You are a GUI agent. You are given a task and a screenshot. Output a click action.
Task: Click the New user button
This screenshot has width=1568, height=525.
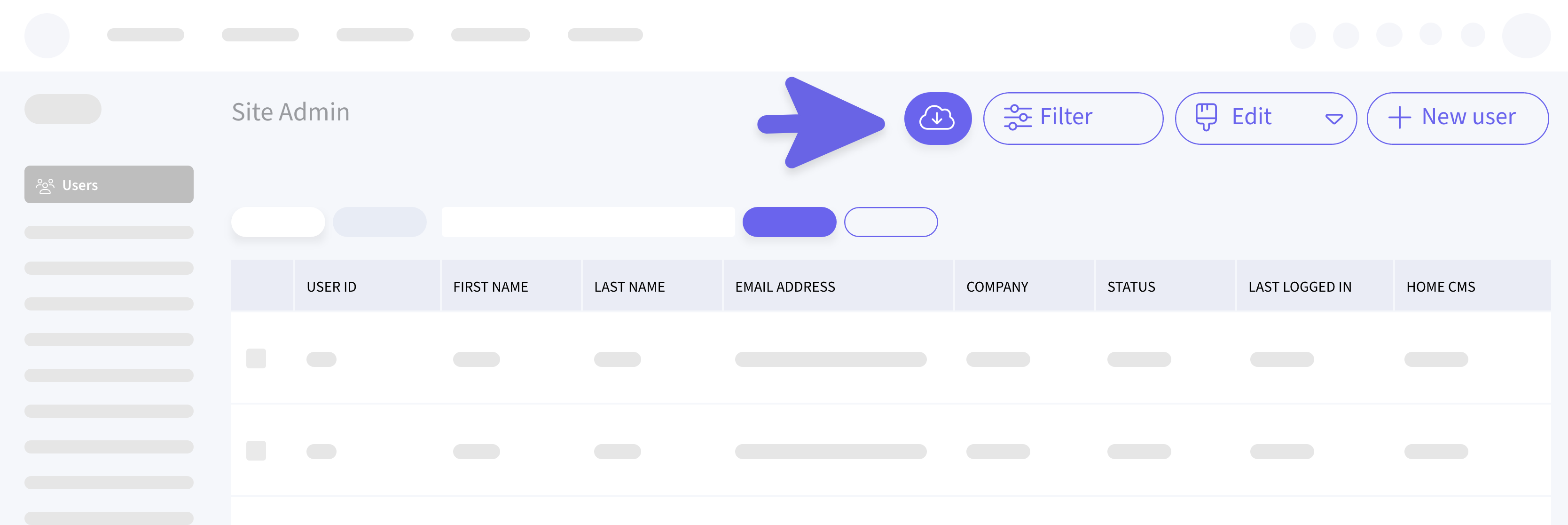(x=1457, y=118)
